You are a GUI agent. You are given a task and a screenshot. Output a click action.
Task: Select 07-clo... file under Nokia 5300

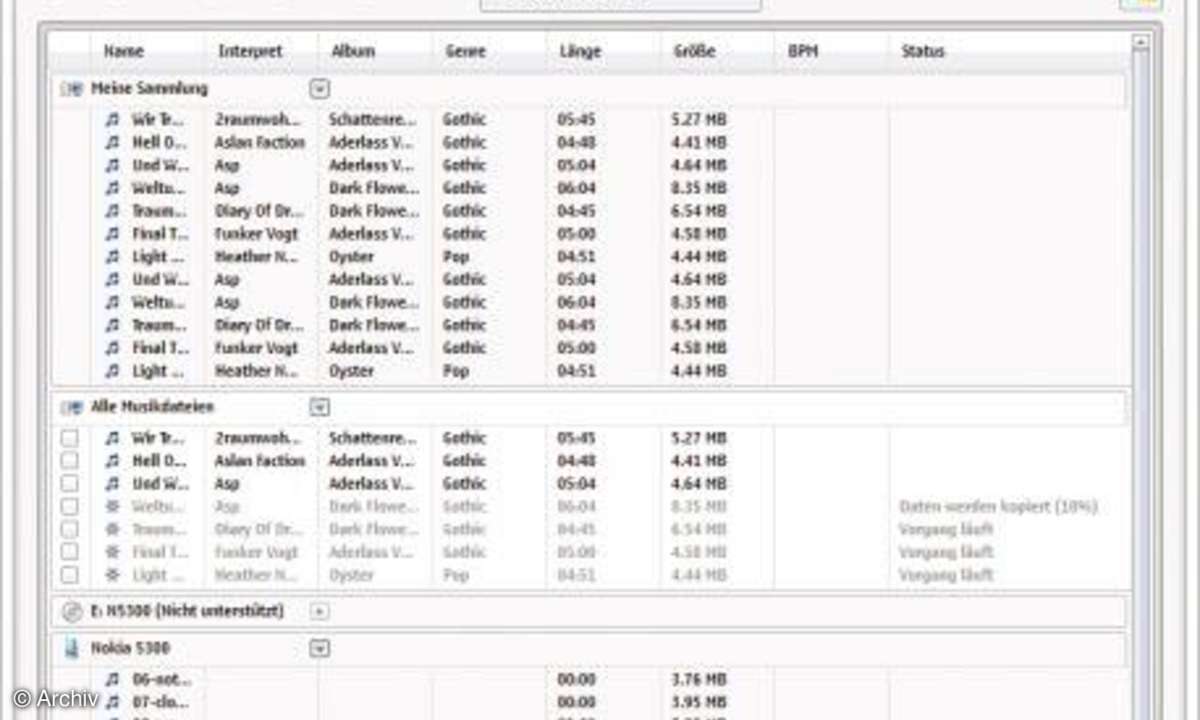tap(162, 702)
